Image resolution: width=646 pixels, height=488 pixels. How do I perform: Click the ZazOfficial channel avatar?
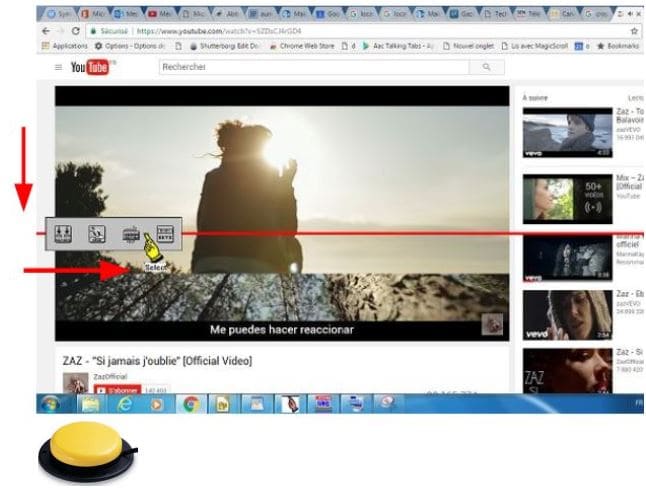[x=74, y=383]
